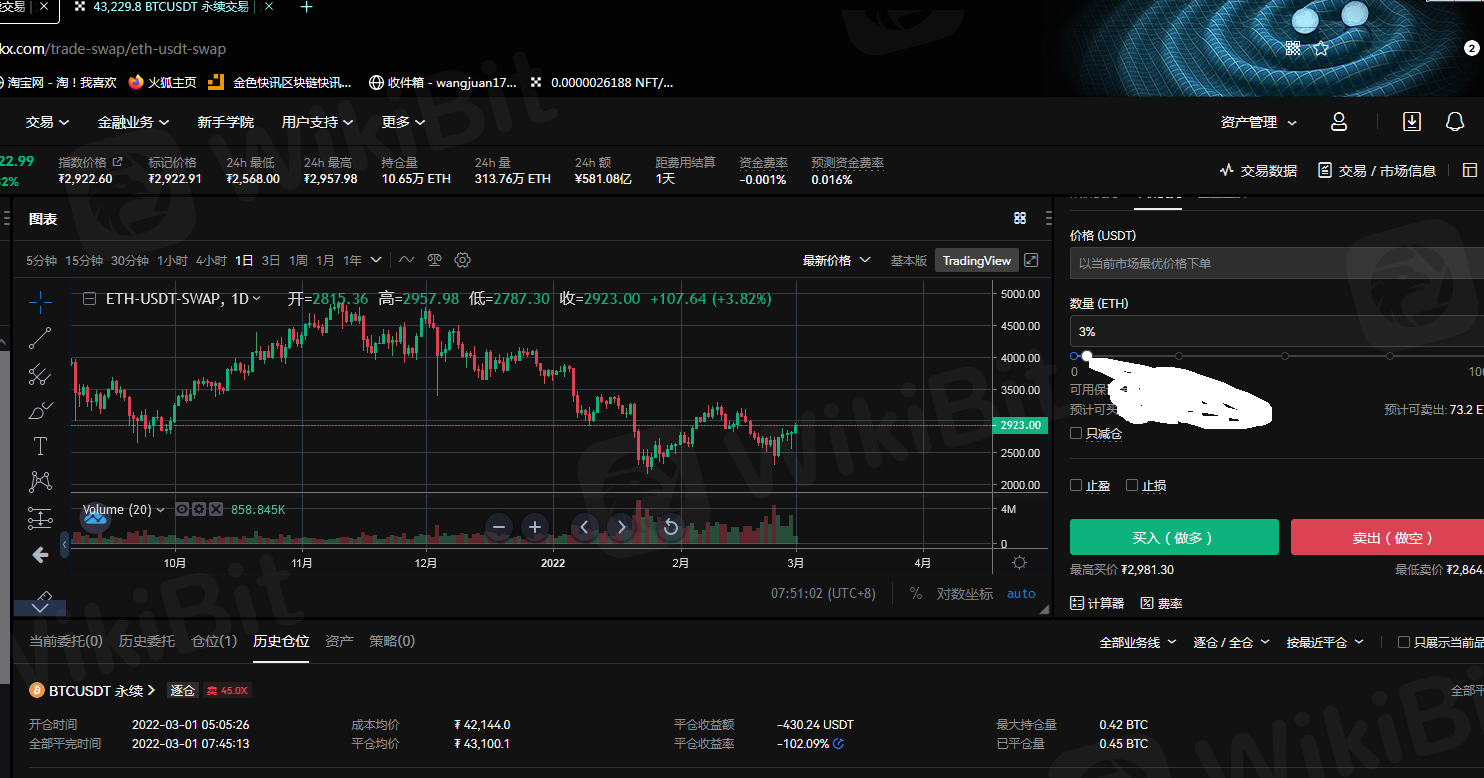1484x778 pixels.
Task: Select the crosshair cursor tool
Action: (40, 301)
